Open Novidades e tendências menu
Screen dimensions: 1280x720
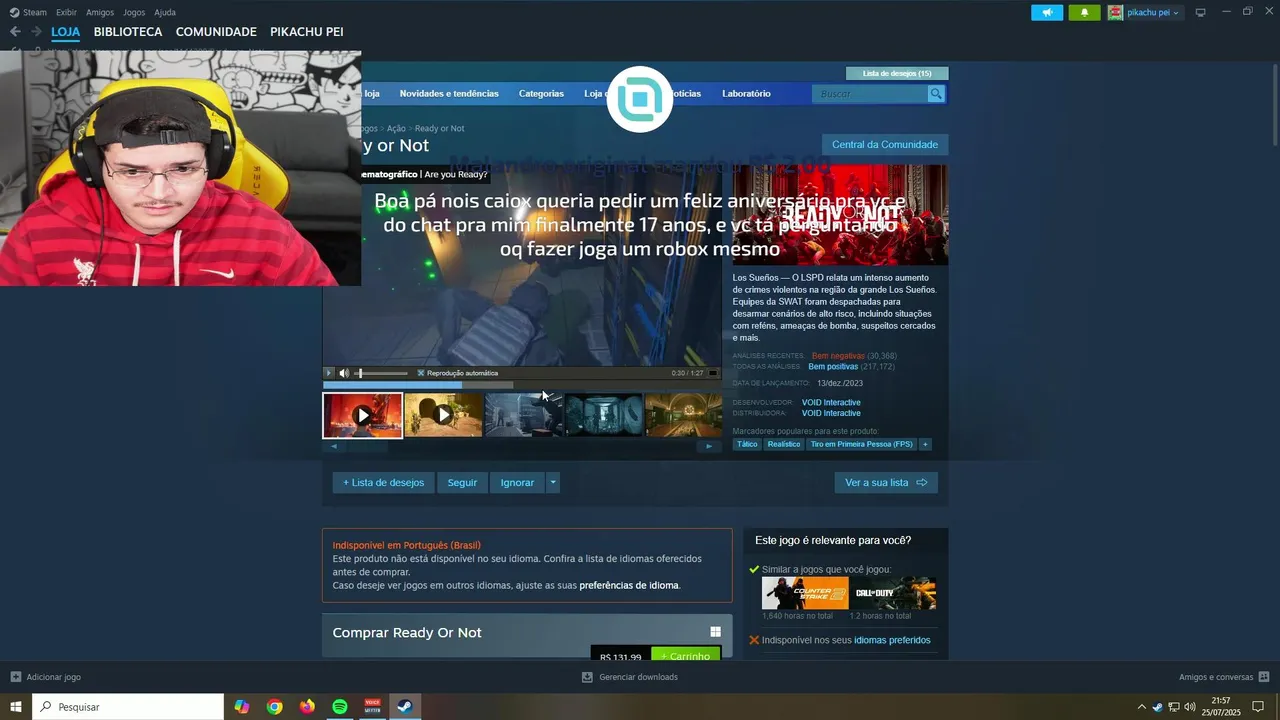449,94
